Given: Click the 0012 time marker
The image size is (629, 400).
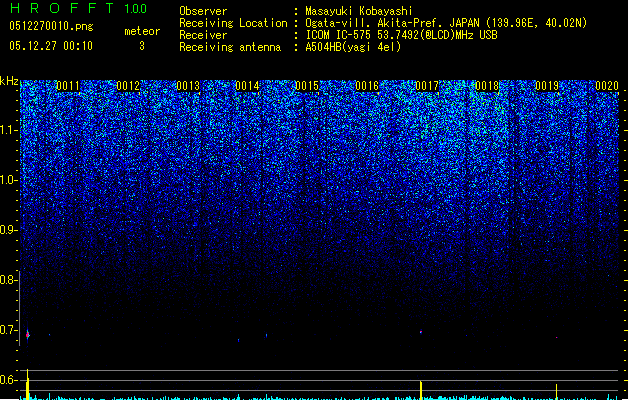Looking at the screenshot, I should (x=128, y=86).
